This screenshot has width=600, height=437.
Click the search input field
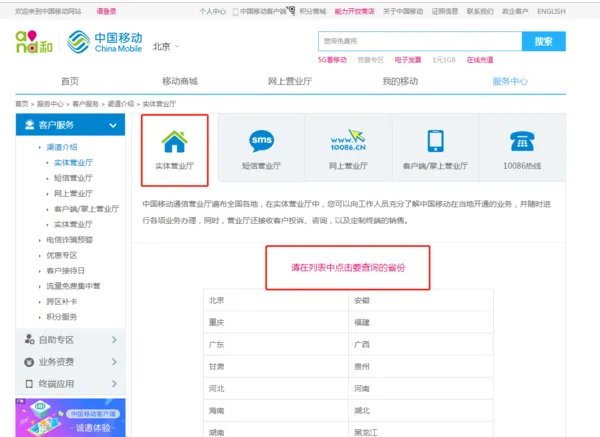pyautogui.click(x=420, y=41)
